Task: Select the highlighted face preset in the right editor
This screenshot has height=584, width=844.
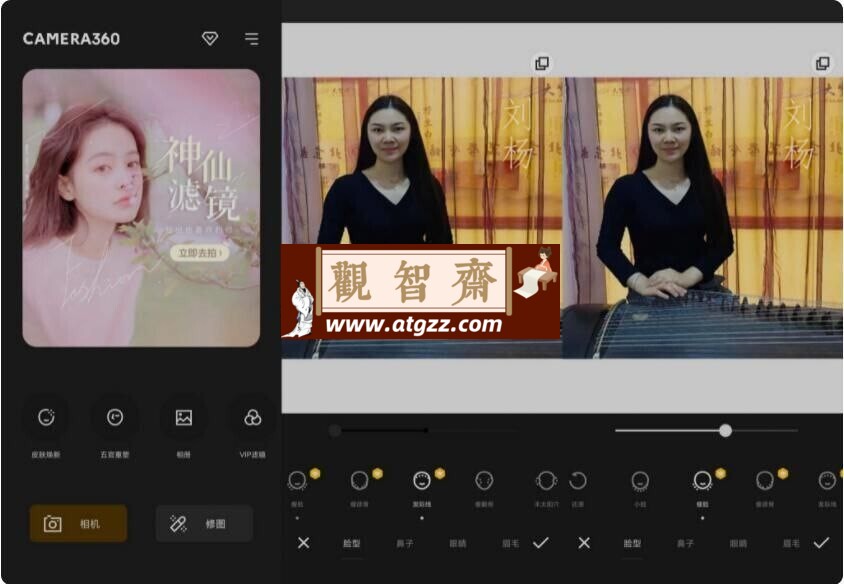Action: (702, 480)
